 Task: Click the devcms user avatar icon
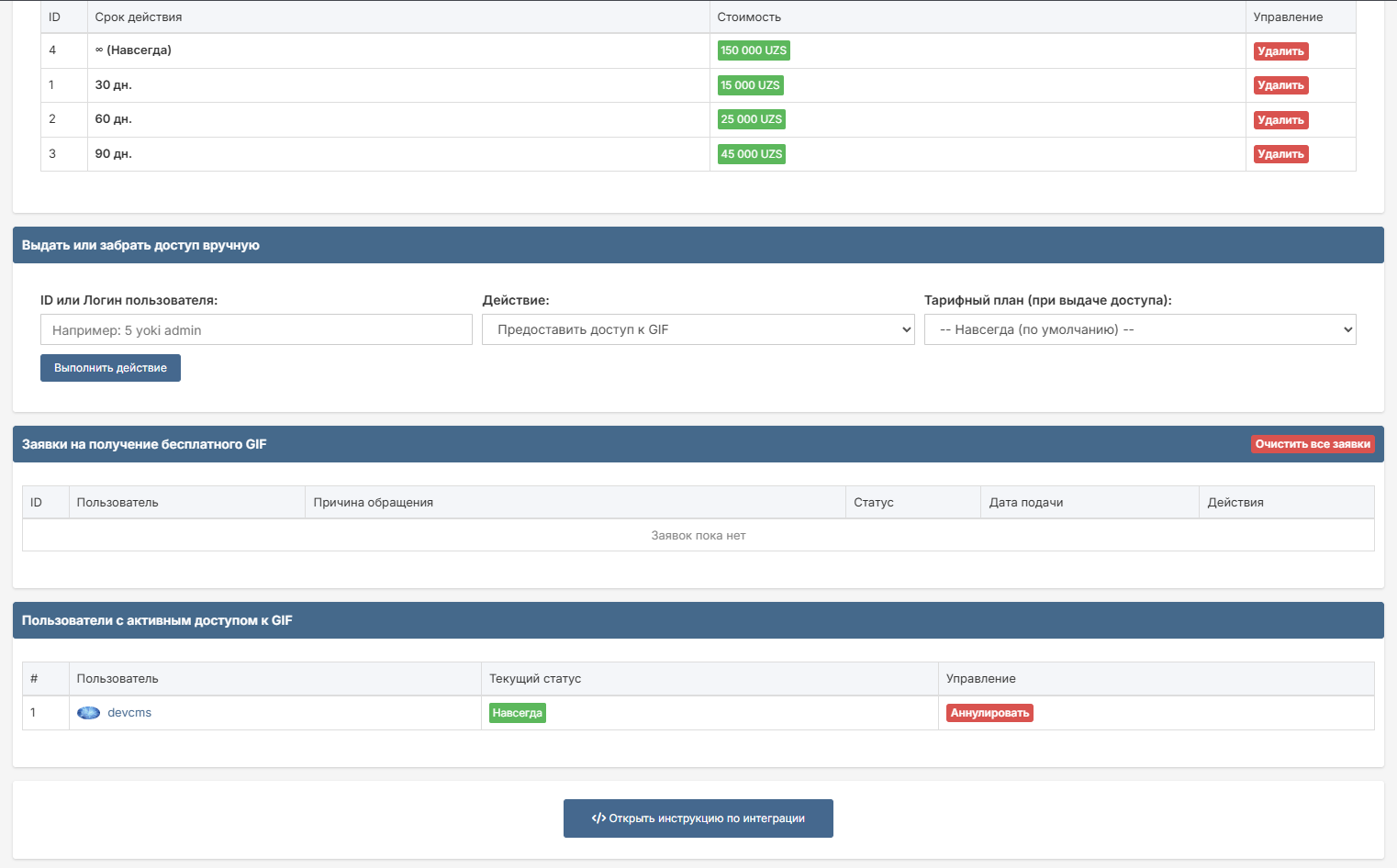click(x=89, y=713)
